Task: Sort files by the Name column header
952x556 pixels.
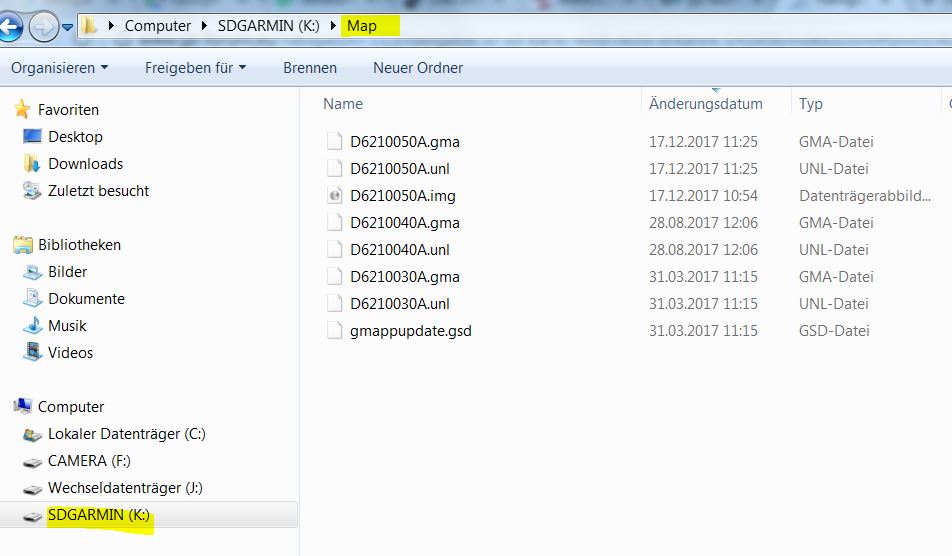Action: (343, 104)
